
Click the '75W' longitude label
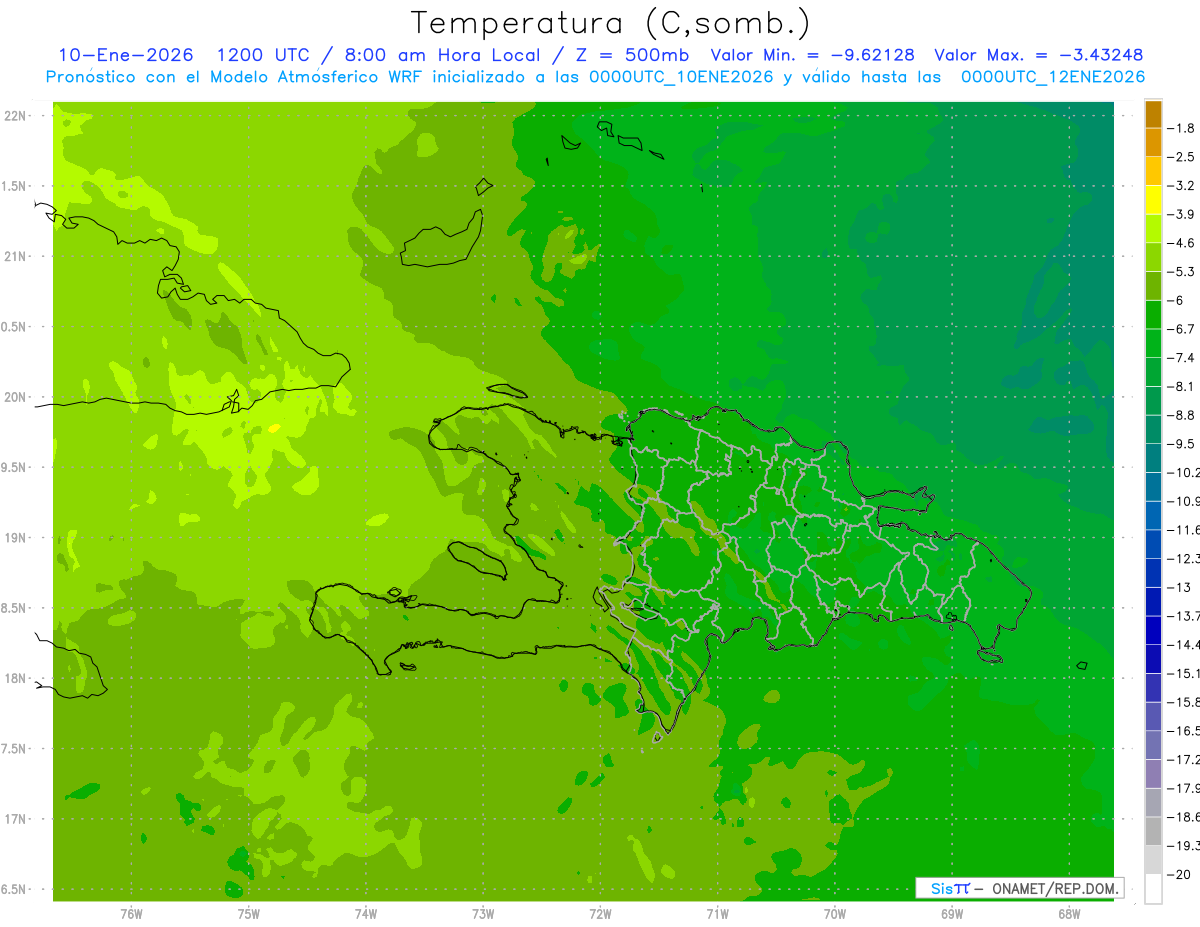click(249, 914)
